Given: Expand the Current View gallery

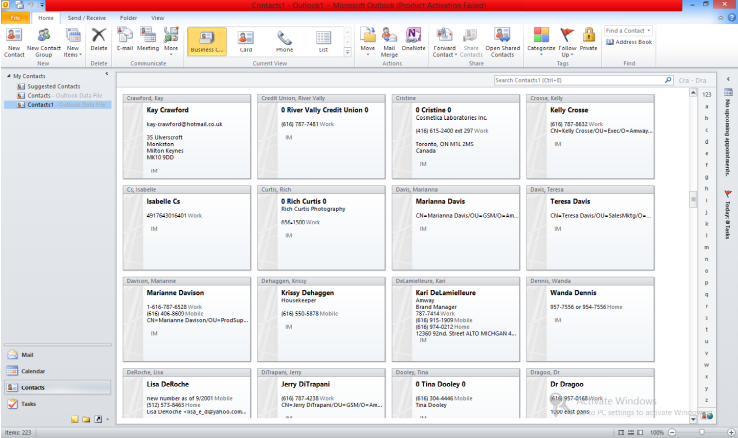Looking at the screenshot, I should (347, 52).
